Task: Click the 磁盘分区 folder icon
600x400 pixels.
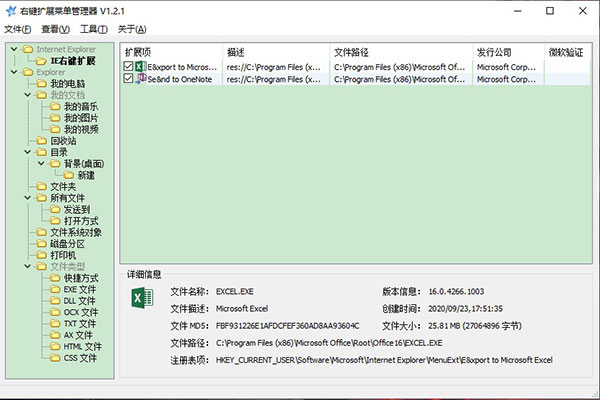Action: (x=41, y=243)
